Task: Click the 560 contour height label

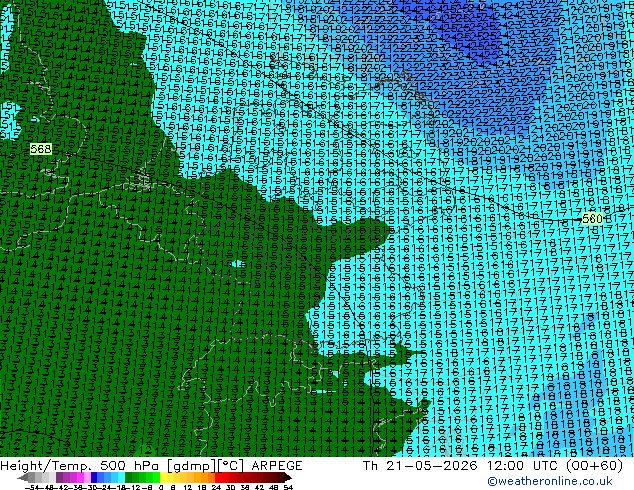Action: (x=592, y=219)
